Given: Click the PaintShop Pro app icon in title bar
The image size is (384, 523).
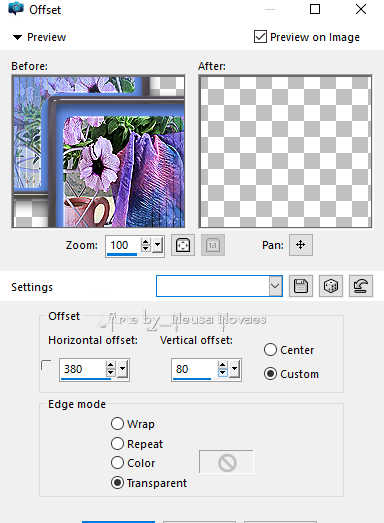Looking at the screenshot, I should pyautogui.click(x=16, y=9).
